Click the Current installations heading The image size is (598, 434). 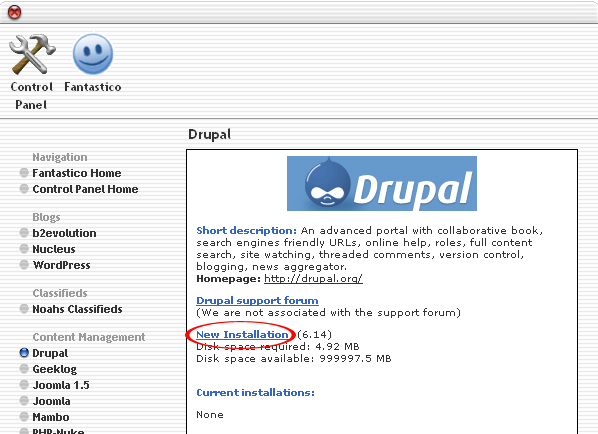click(255, 392)
